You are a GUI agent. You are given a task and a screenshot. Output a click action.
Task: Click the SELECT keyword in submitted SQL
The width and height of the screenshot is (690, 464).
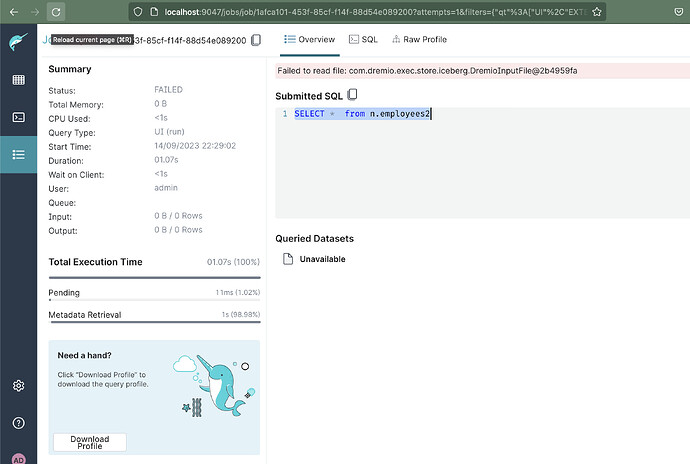(x=309, y=114)
